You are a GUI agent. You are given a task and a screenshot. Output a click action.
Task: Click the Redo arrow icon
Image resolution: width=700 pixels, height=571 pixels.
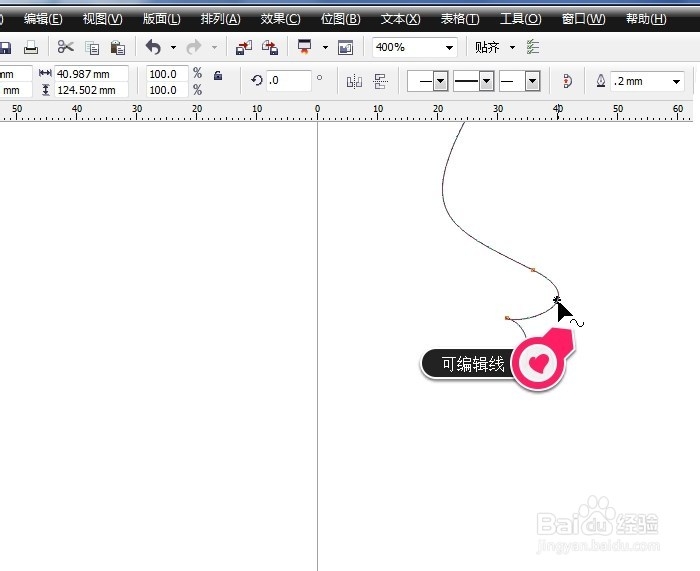pos(194,47)
